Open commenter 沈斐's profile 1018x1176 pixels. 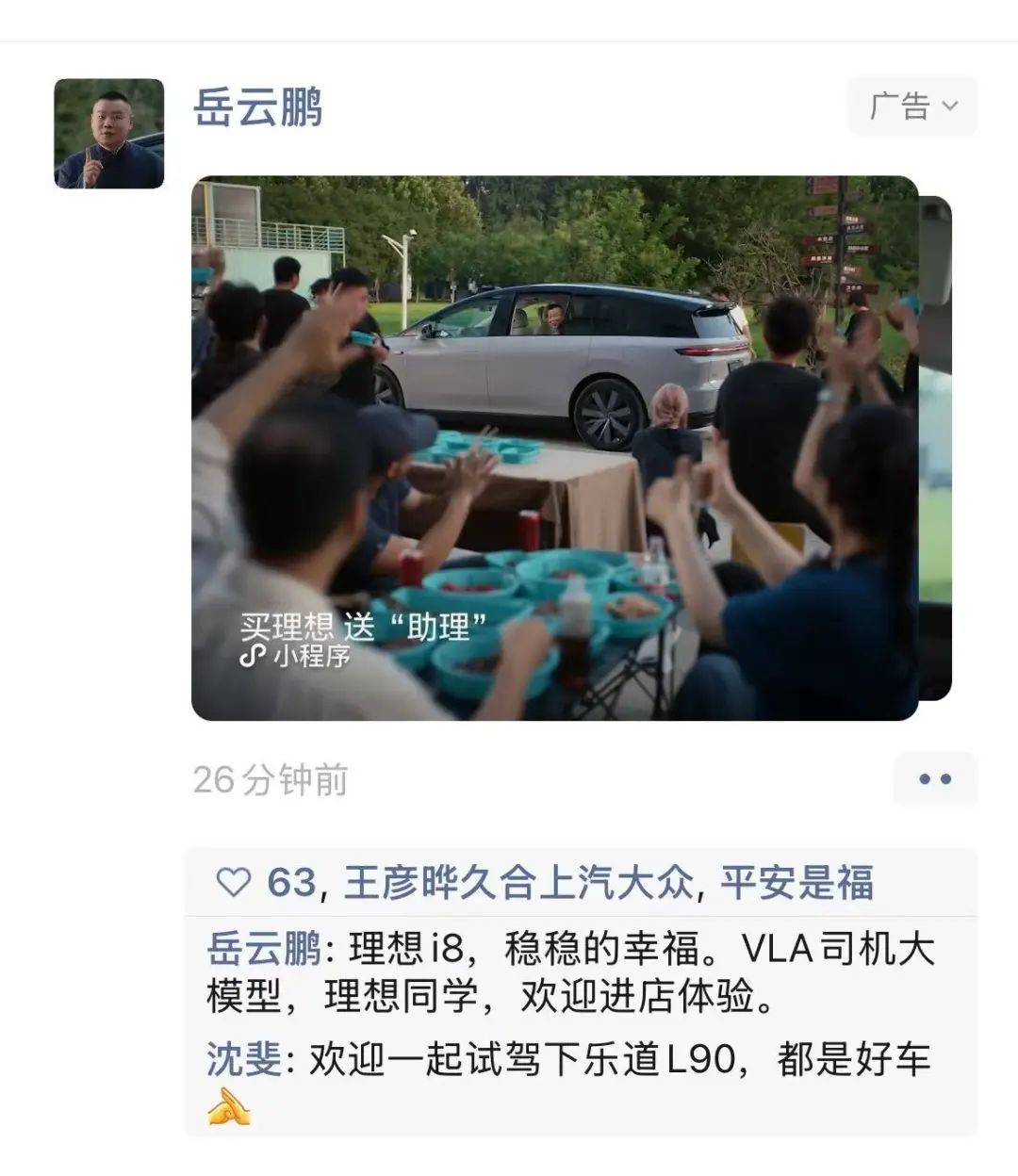pyautogui.click(x=244, y=1060)
